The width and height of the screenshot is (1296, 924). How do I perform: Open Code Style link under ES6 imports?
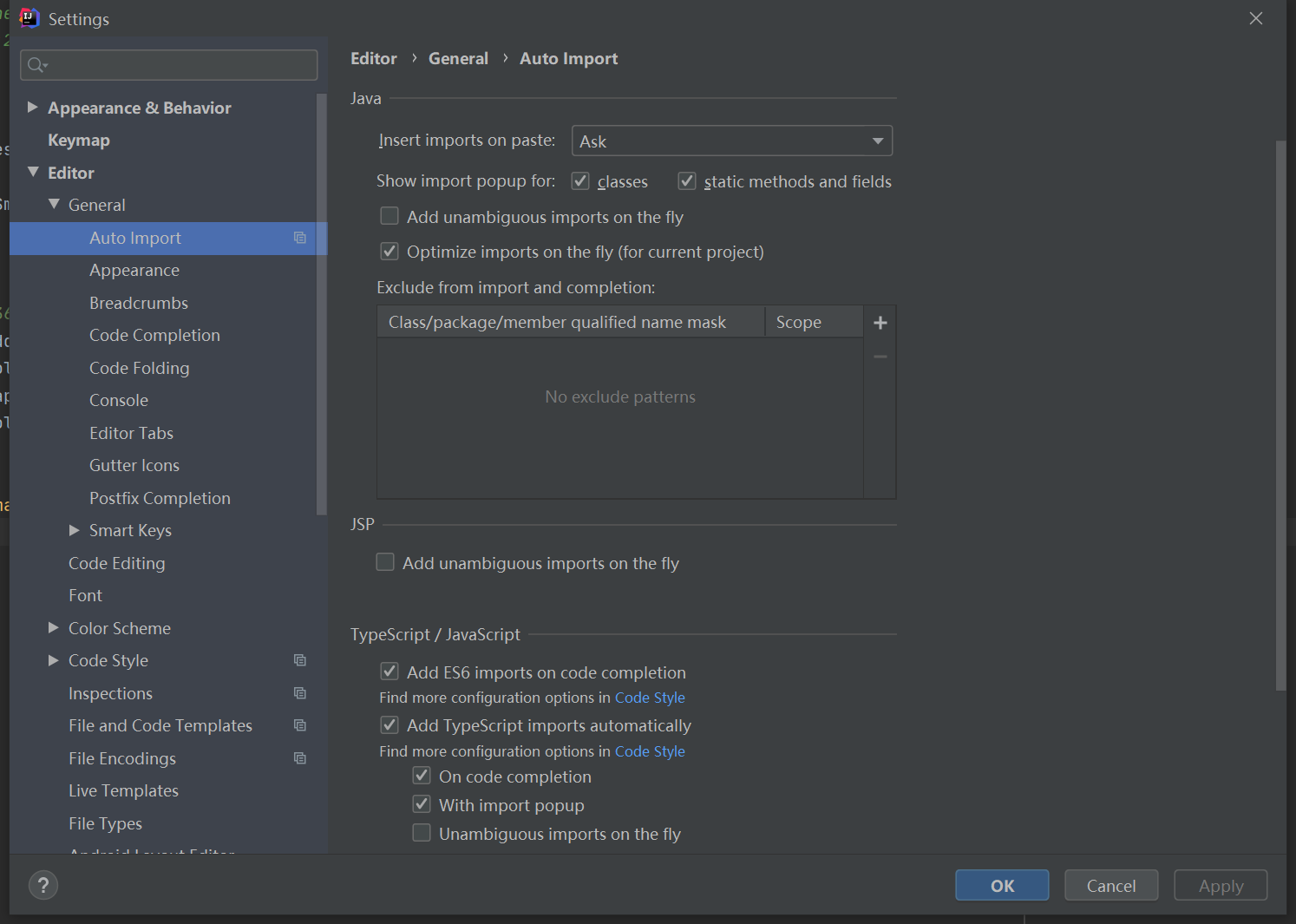click(x=650, y=698)
